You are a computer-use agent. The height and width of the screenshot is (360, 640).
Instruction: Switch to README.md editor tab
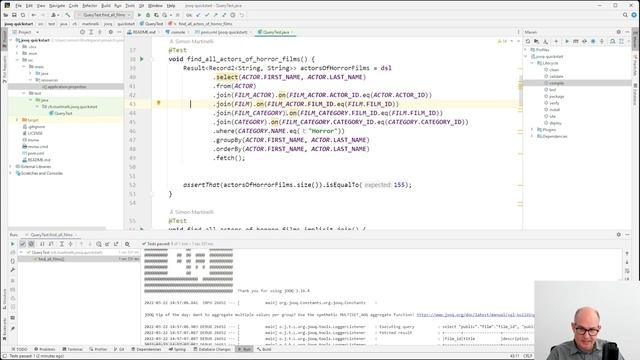tap(141, 32)
